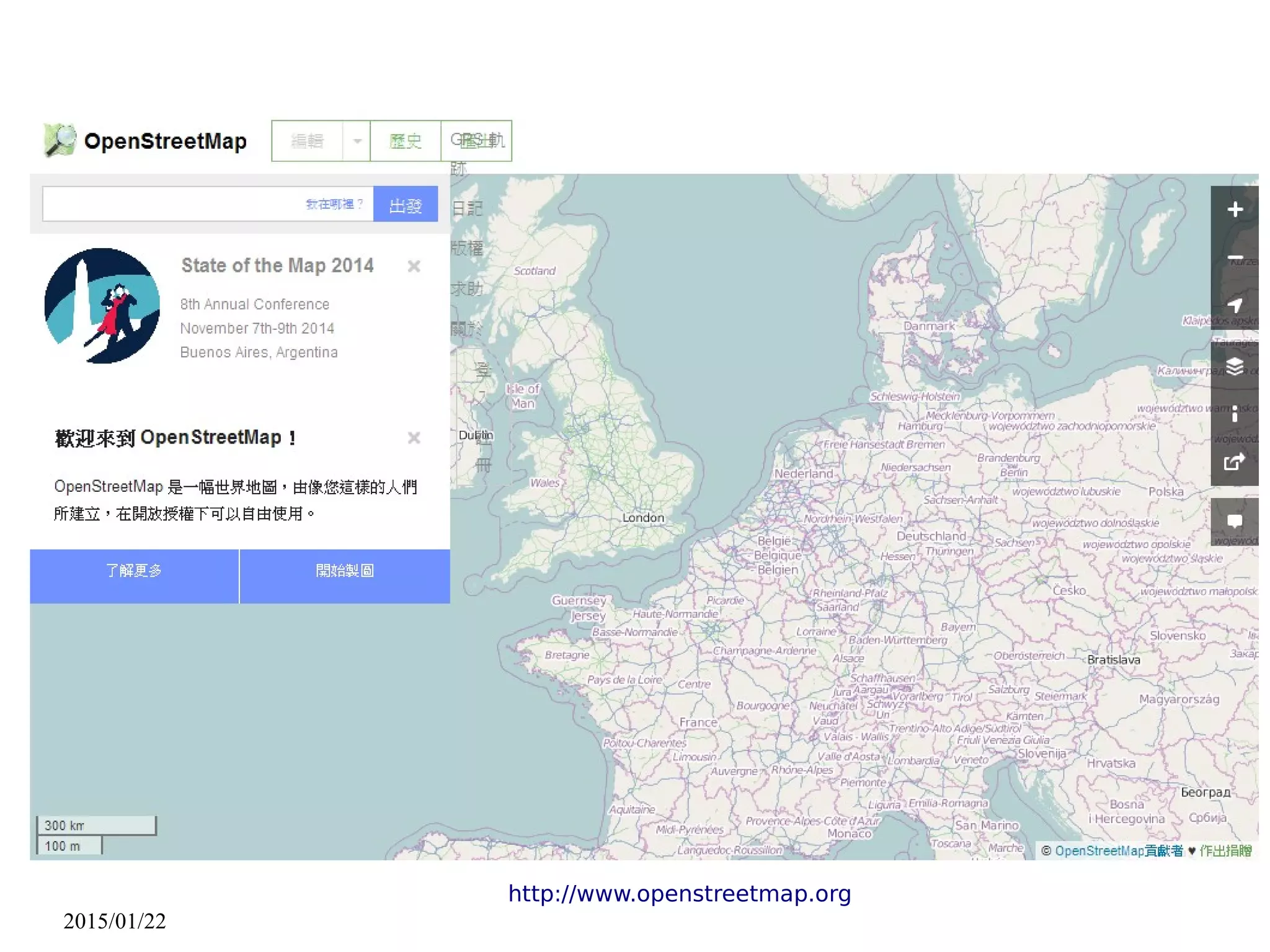1270x952 pixels.
Task: Click the search input field
Action: [x=208, y=204]
